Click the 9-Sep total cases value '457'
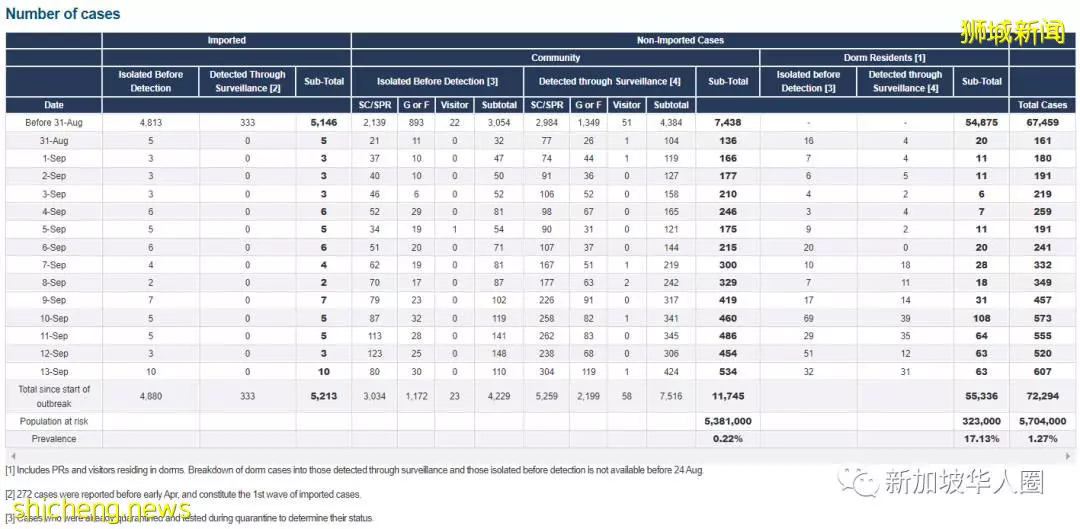 pos(1042,300)
